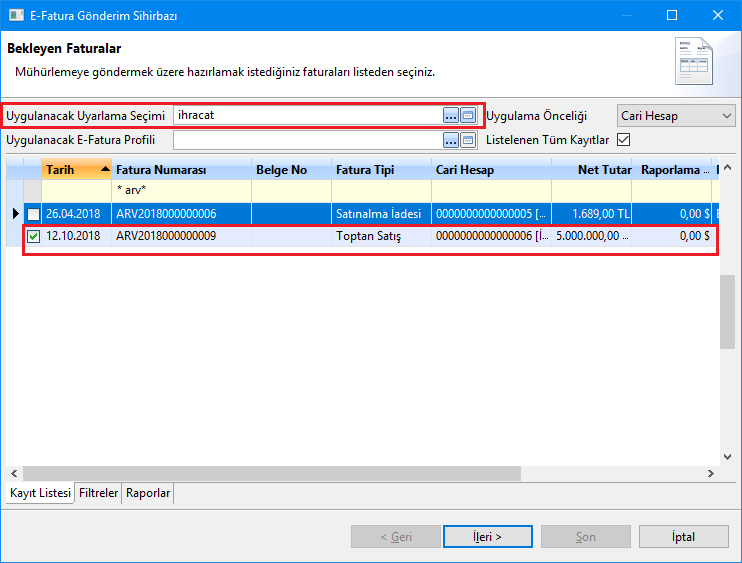Click the Tarih column sort arrow
The width and height of the screenshot is (742, 563).
(105, 170)
